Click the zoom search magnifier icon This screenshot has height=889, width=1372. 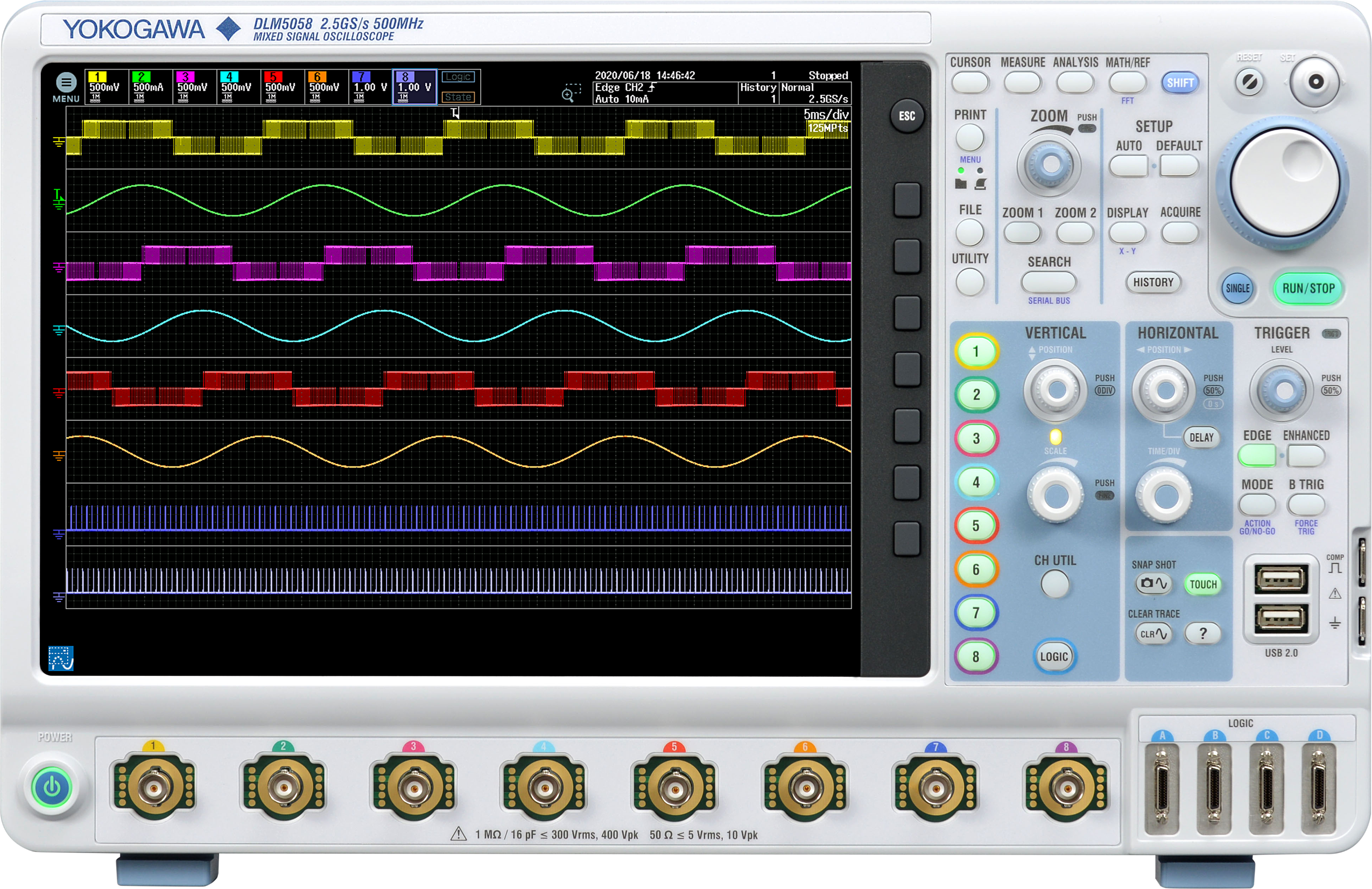click(569, 94)
